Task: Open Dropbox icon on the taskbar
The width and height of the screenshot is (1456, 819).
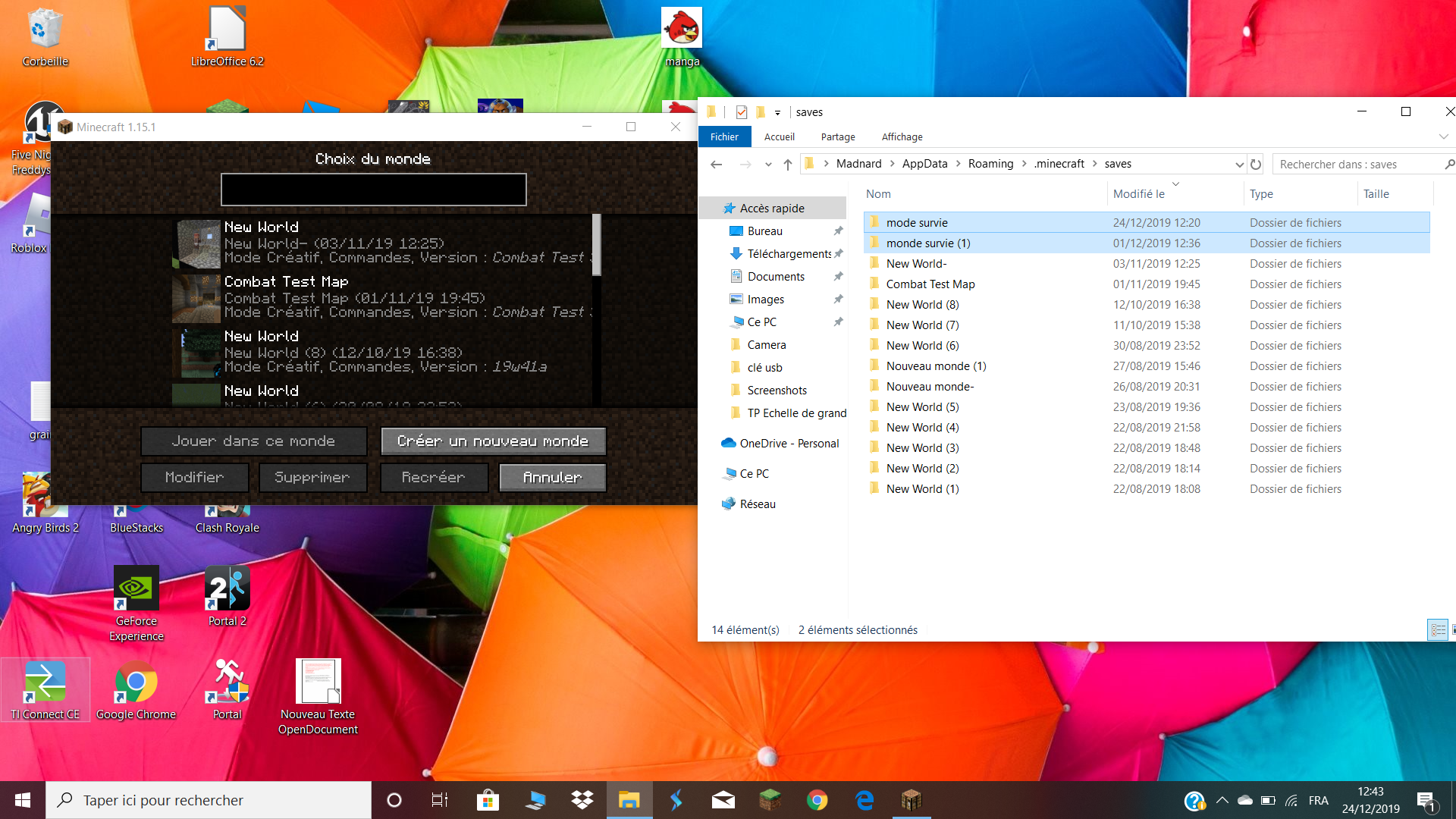Action: pyautogui.click(x=582, y=800)
